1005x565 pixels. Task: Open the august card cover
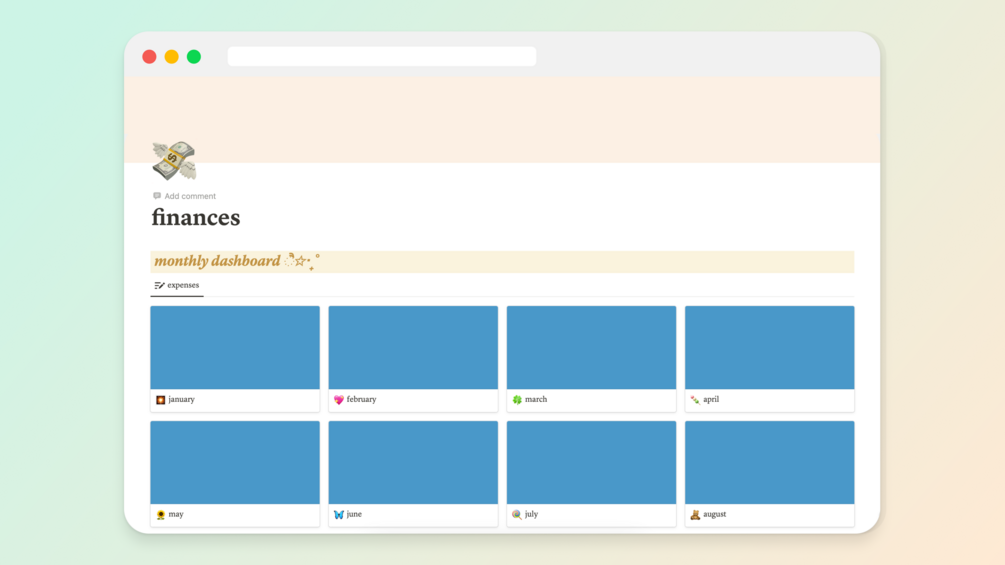point(770,463)
